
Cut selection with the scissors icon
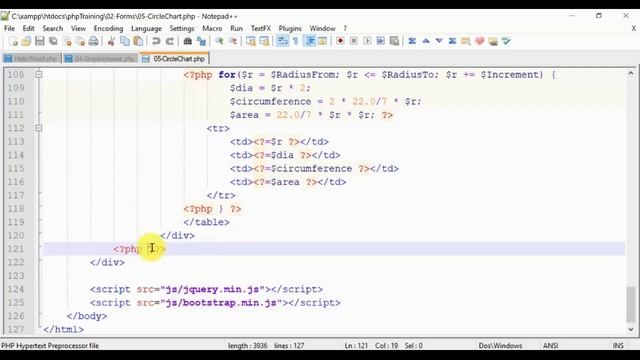click(111, 41)
